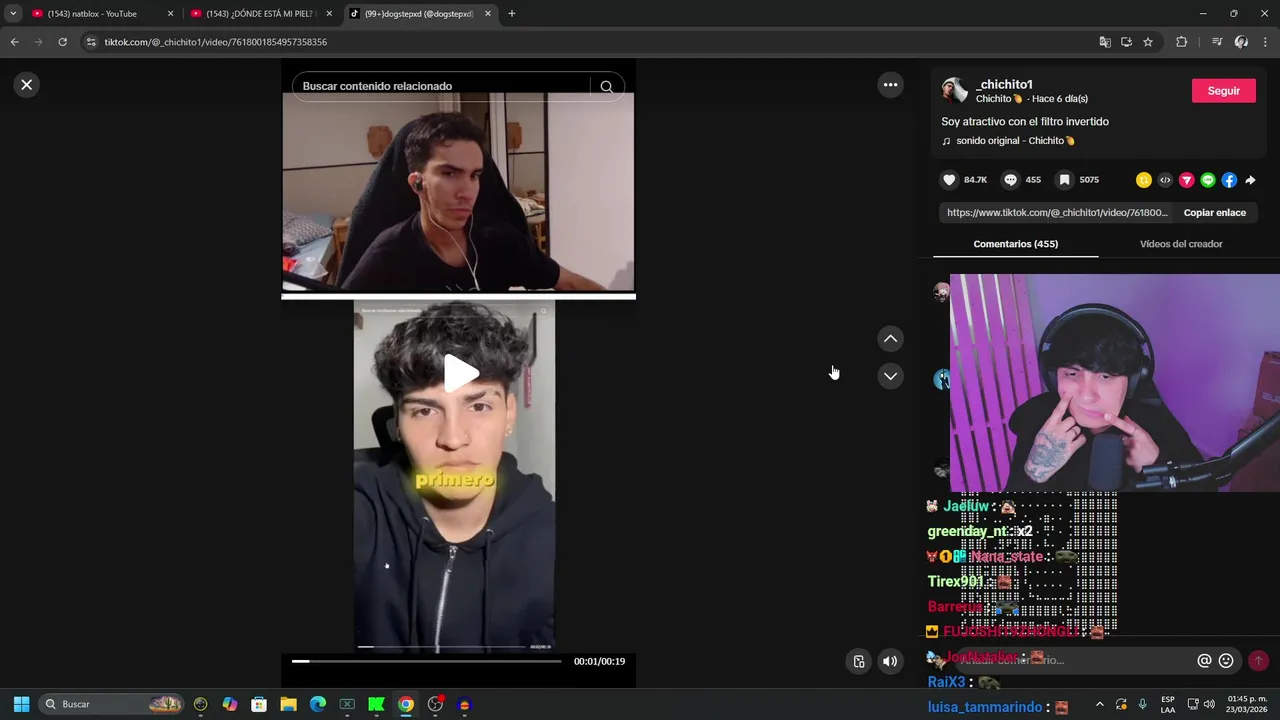Play the video with the center play button
Image resolution: width=1280 pixels, height=720 pixels.
[x=461, y=374]
